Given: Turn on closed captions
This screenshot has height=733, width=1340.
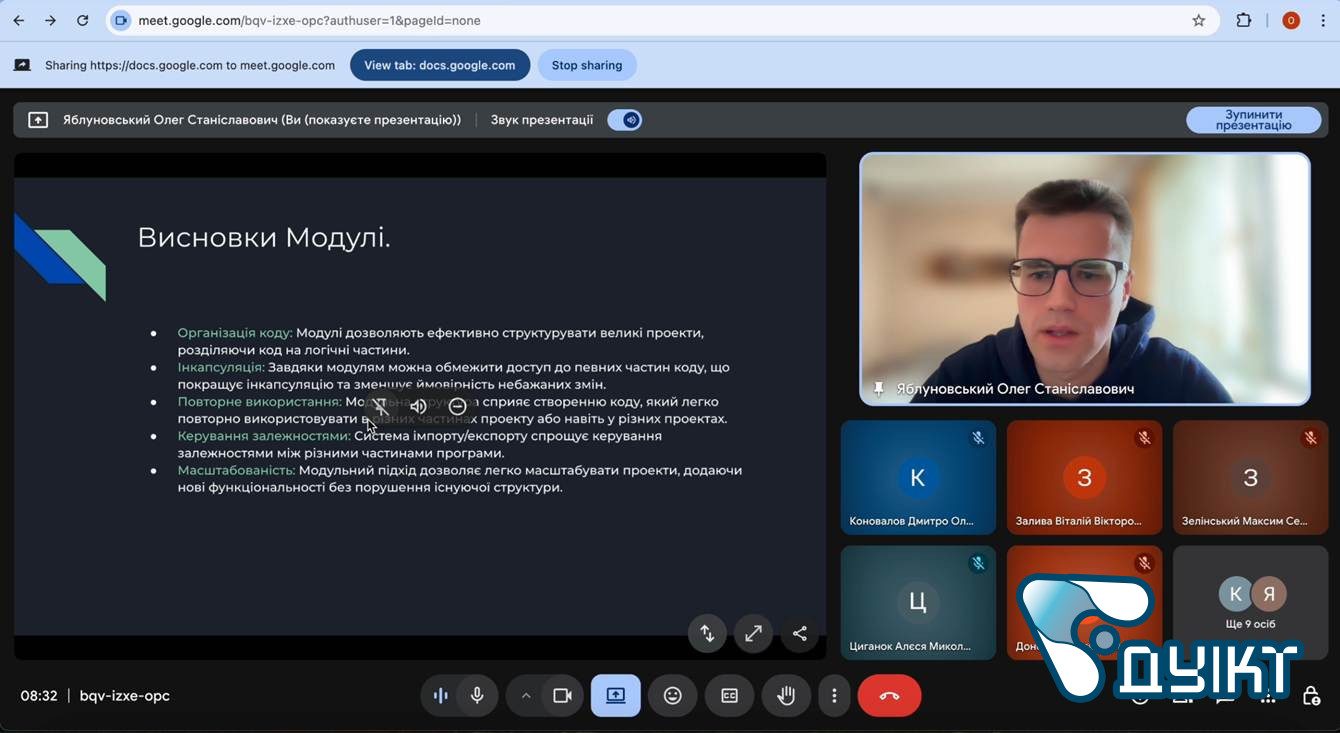Looking at the screenshot, I should point(730,696).
